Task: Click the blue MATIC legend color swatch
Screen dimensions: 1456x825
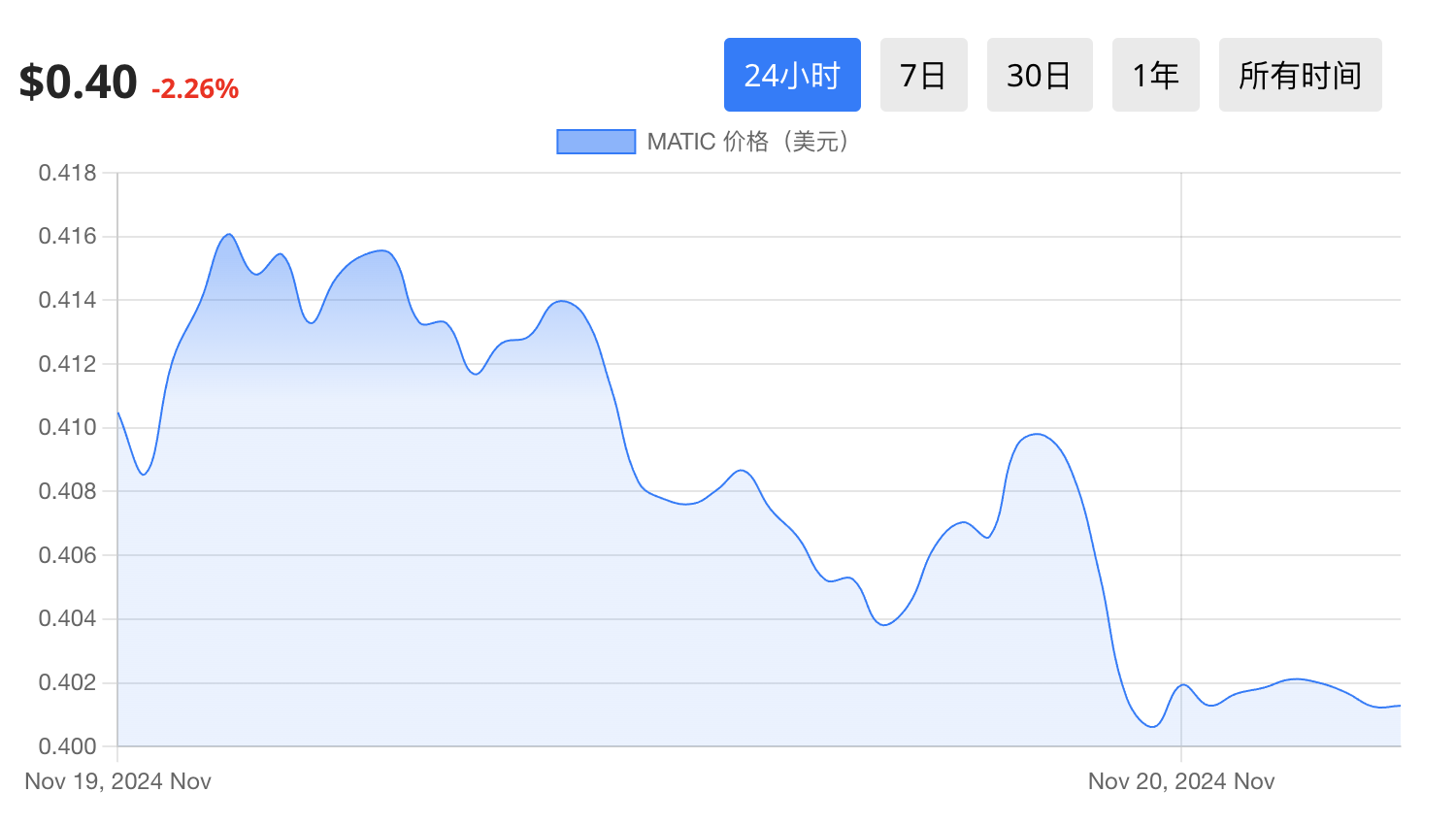Action: (596, 142)
